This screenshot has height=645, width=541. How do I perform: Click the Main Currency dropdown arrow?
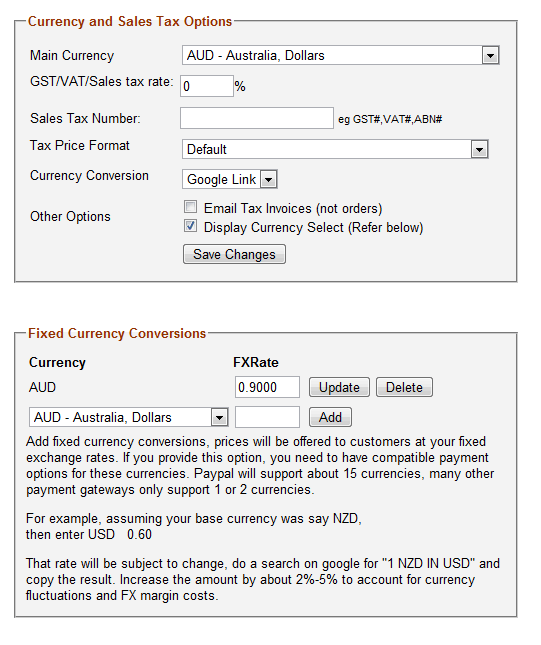490,56
